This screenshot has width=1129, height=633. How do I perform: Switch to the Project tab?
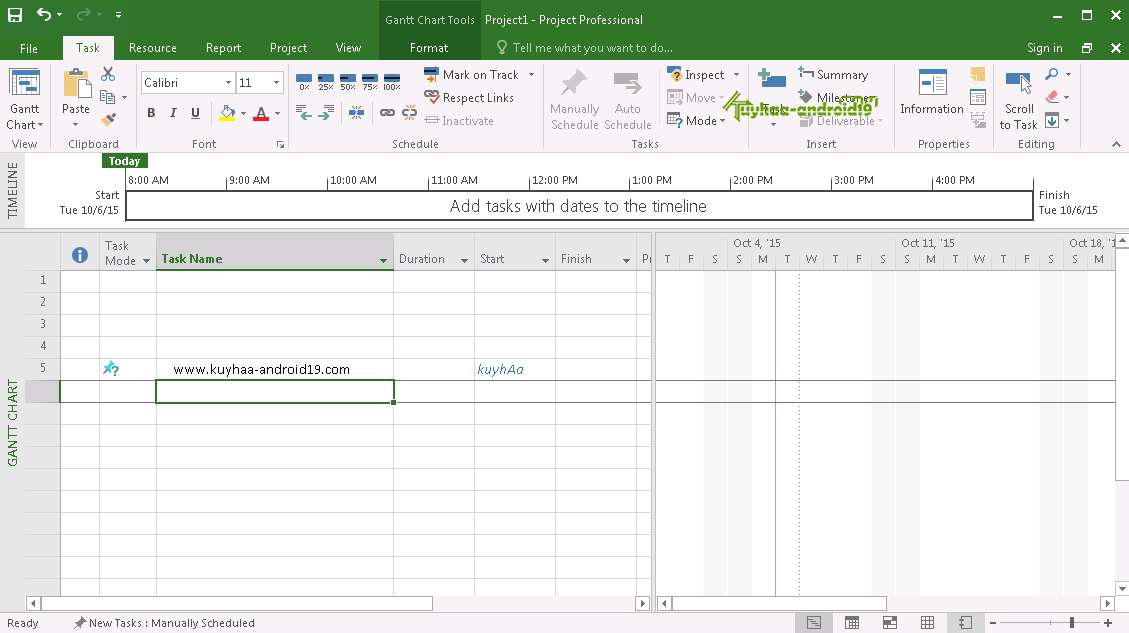pos(288,48)
